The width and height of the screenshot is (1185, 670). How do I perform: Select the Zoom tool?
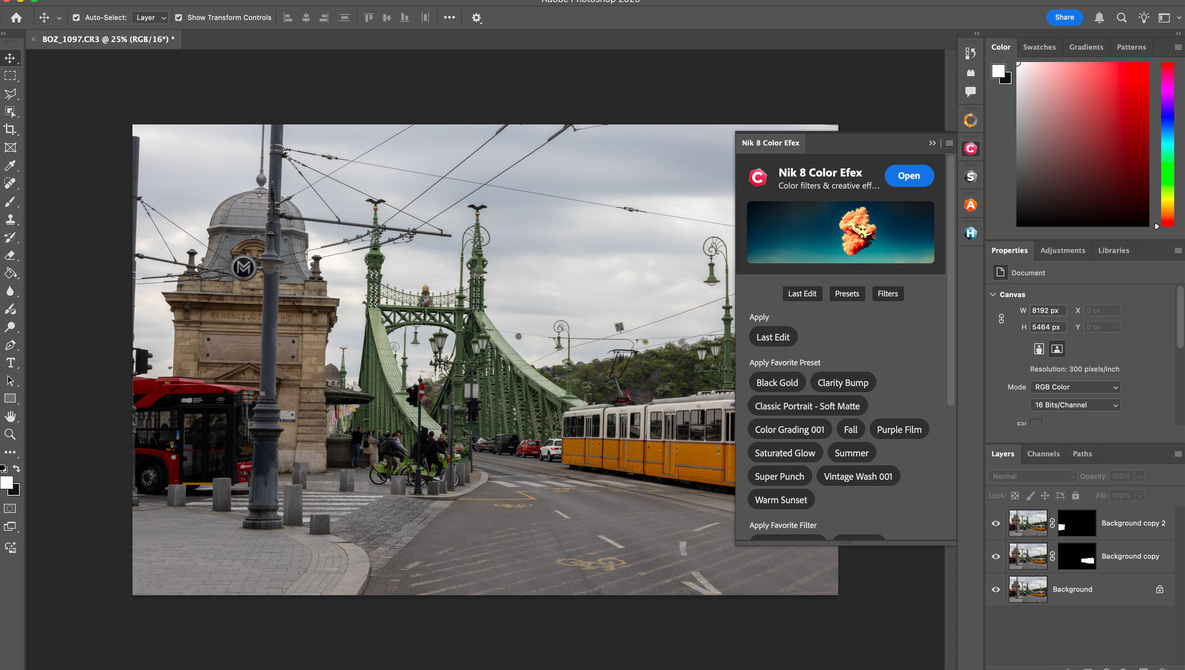click(x=11, y=434)
